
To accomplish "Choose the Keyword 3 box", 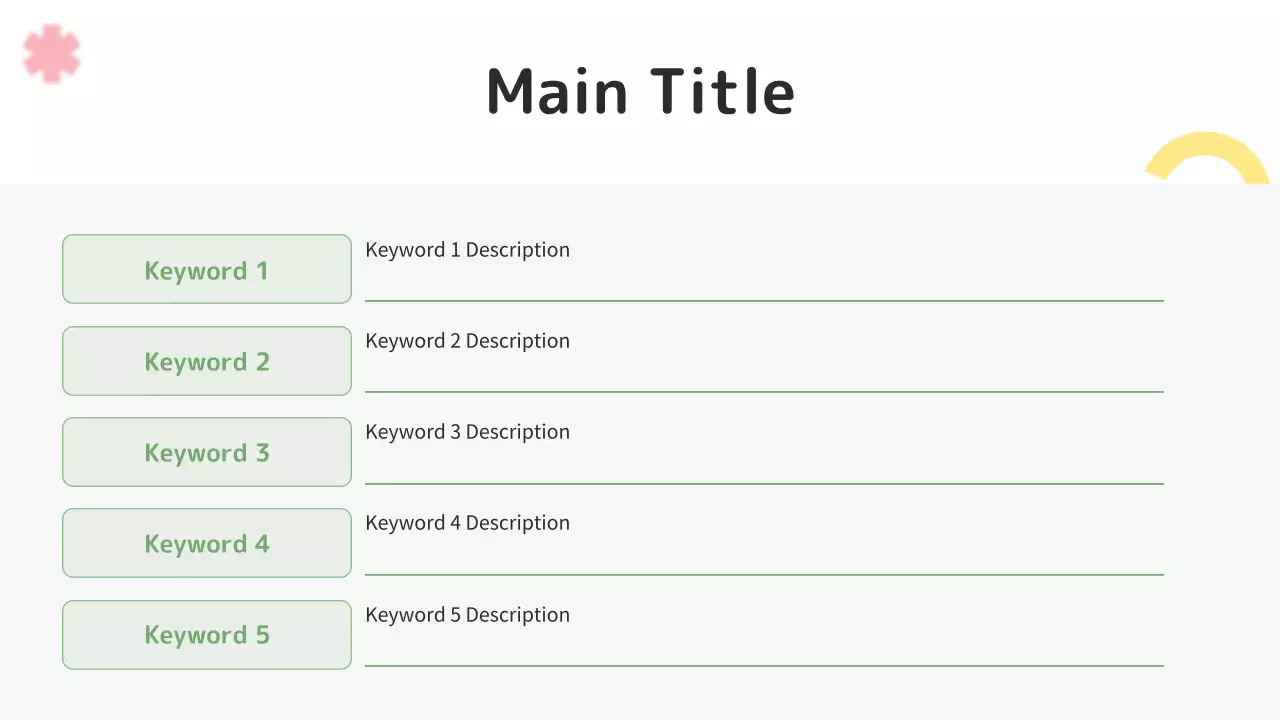I will click(x=207, y=452).
